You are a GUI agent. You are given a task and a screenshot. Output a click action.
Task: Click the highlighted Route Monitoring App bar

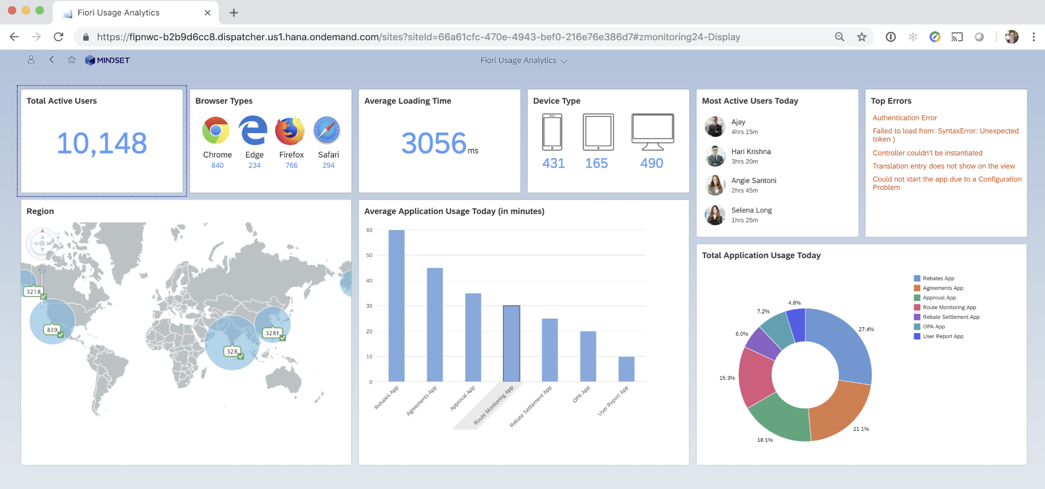point(511,344)
